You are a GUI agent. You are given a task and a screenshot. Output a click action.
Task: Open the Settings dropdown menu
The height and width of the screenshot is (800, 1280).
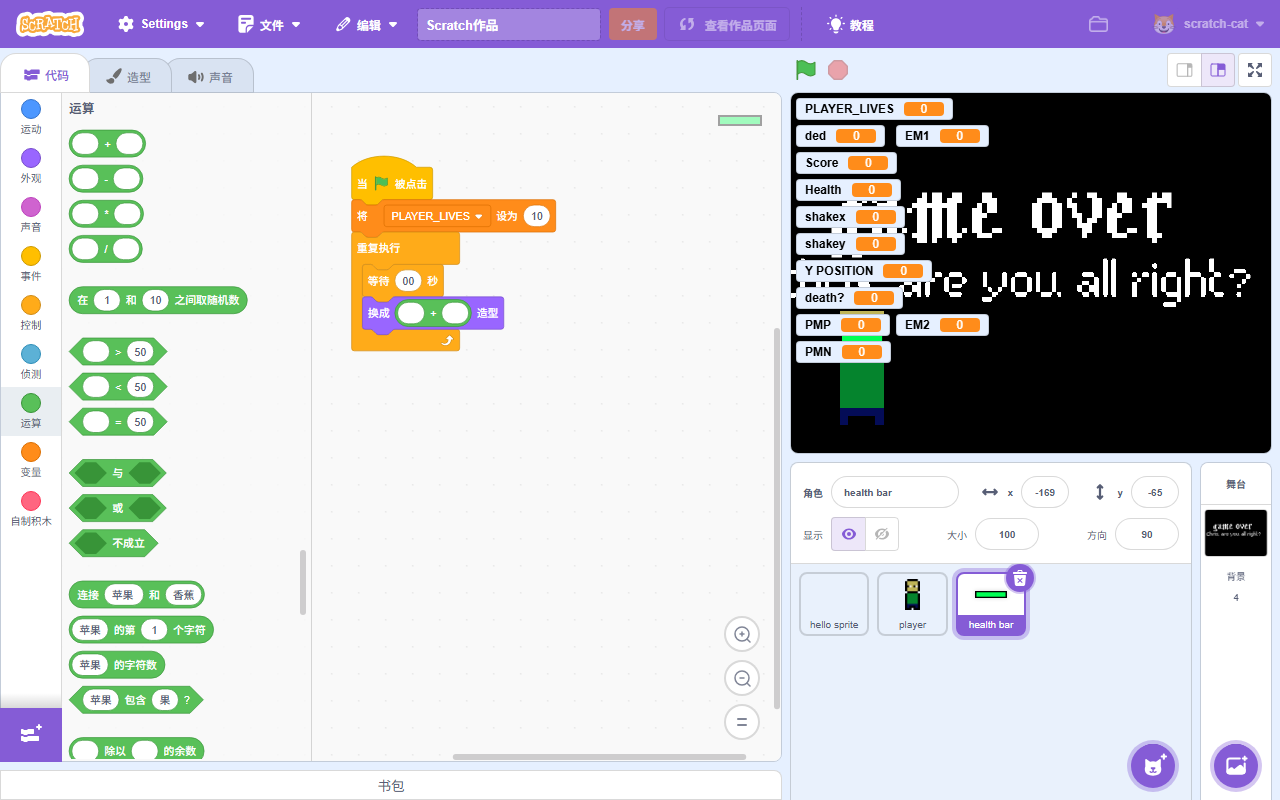point(162,24)
